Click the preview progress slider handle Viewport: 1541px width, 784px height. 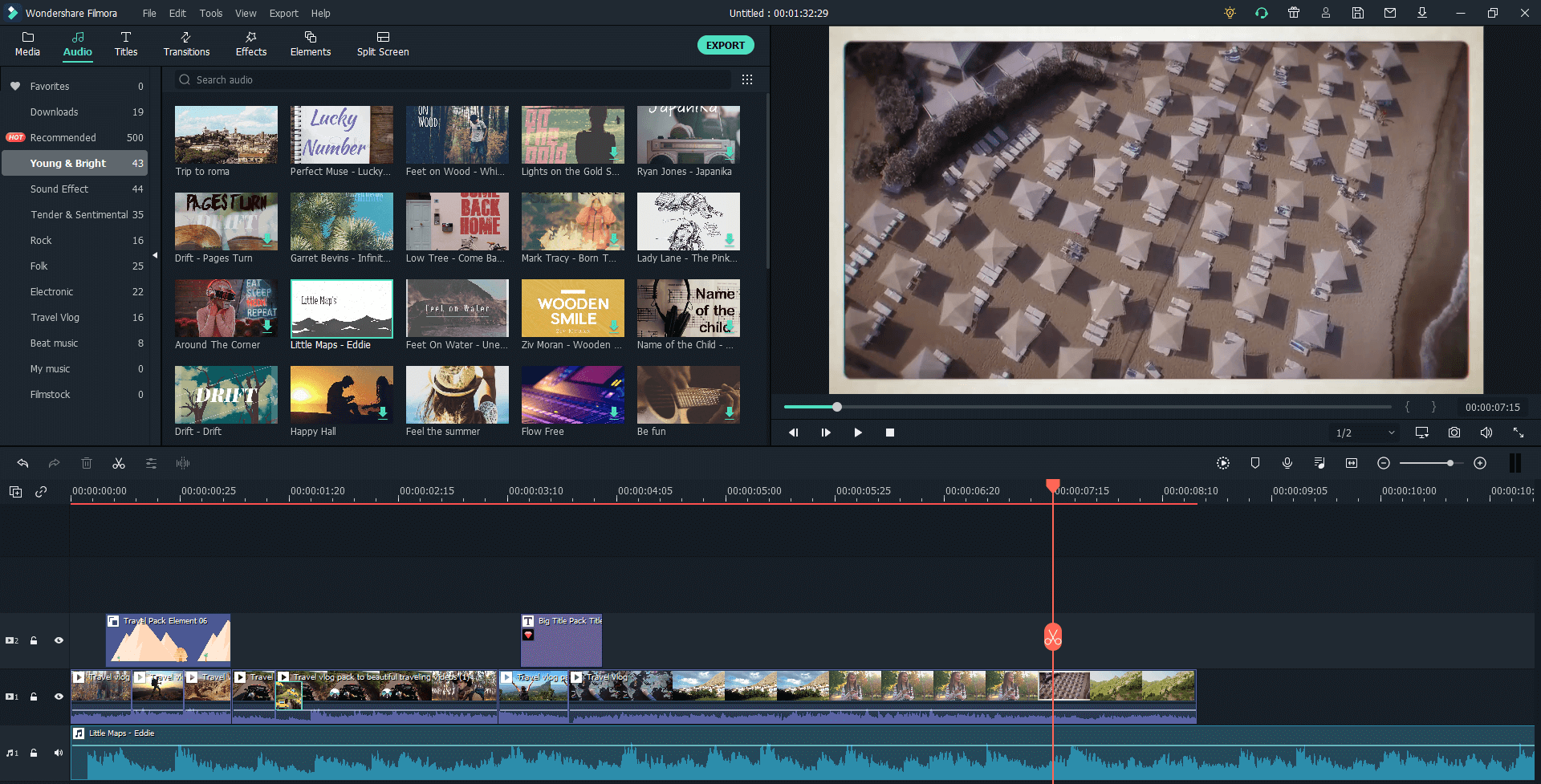click(x=837, y=407)
